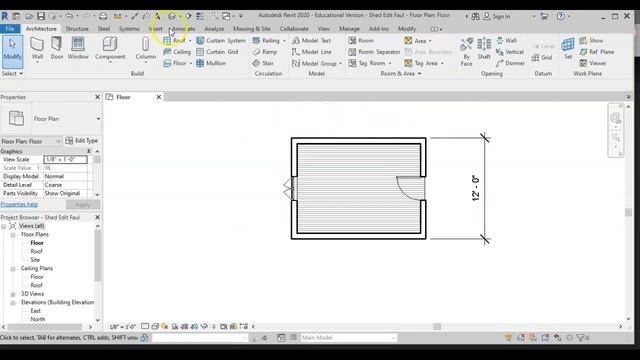Open the Component tool
Image resolution: width=640 pixels, height=360 pixels.
[110, 49]
